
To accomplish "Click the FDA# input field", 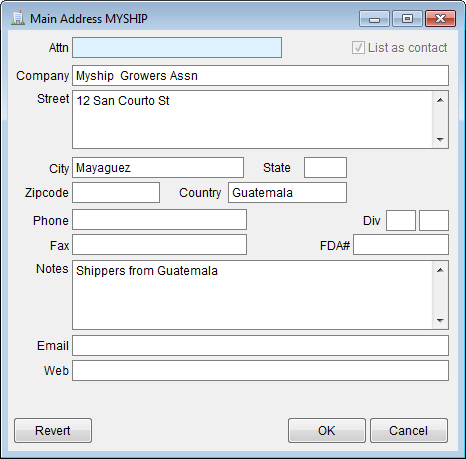I will [401, 245].
